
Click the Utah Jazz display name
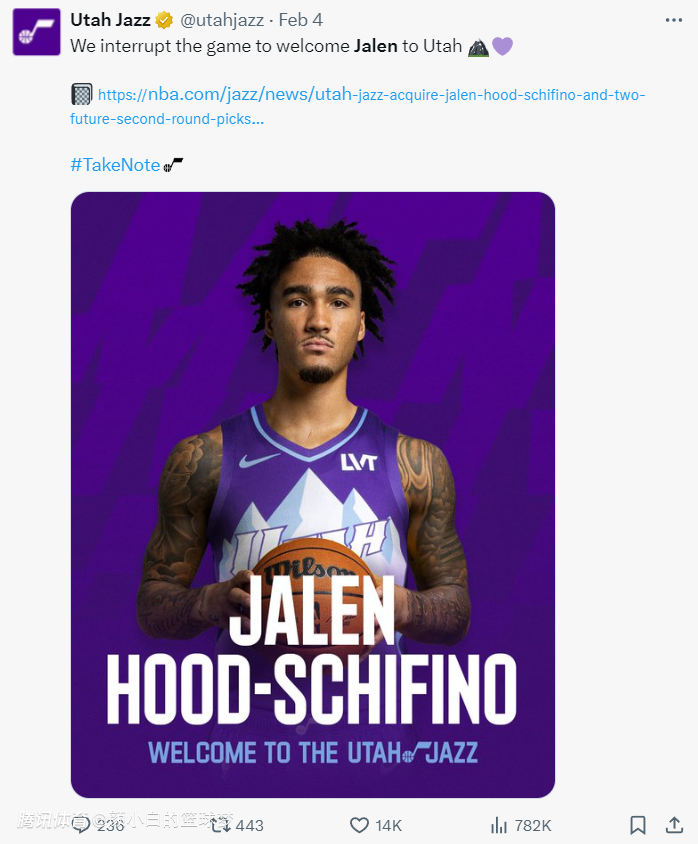point(110,20)
